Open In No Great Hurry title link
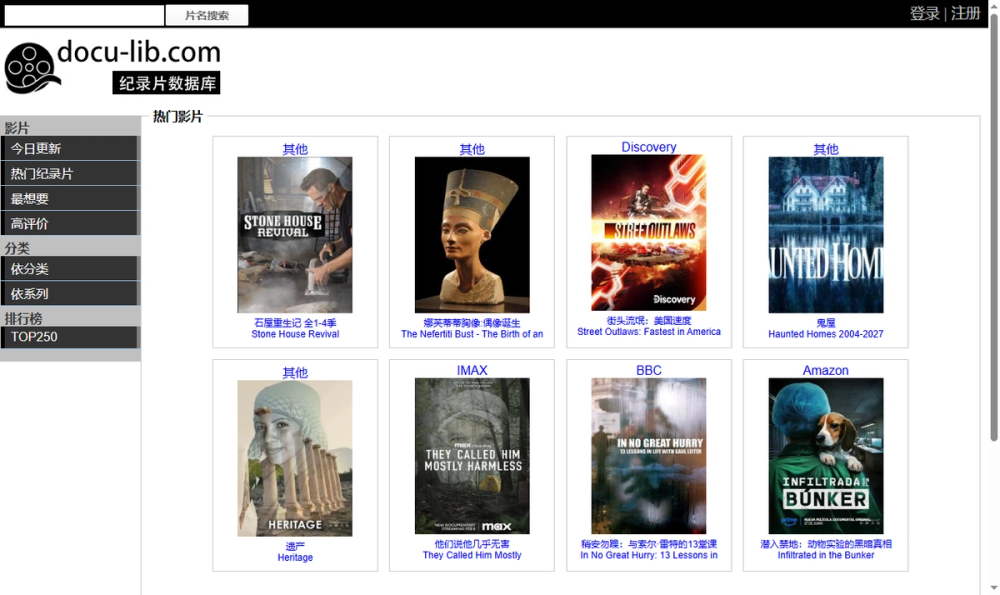Image resolution: width=1000 pixels, height=595 pixels. click(649, 550)
